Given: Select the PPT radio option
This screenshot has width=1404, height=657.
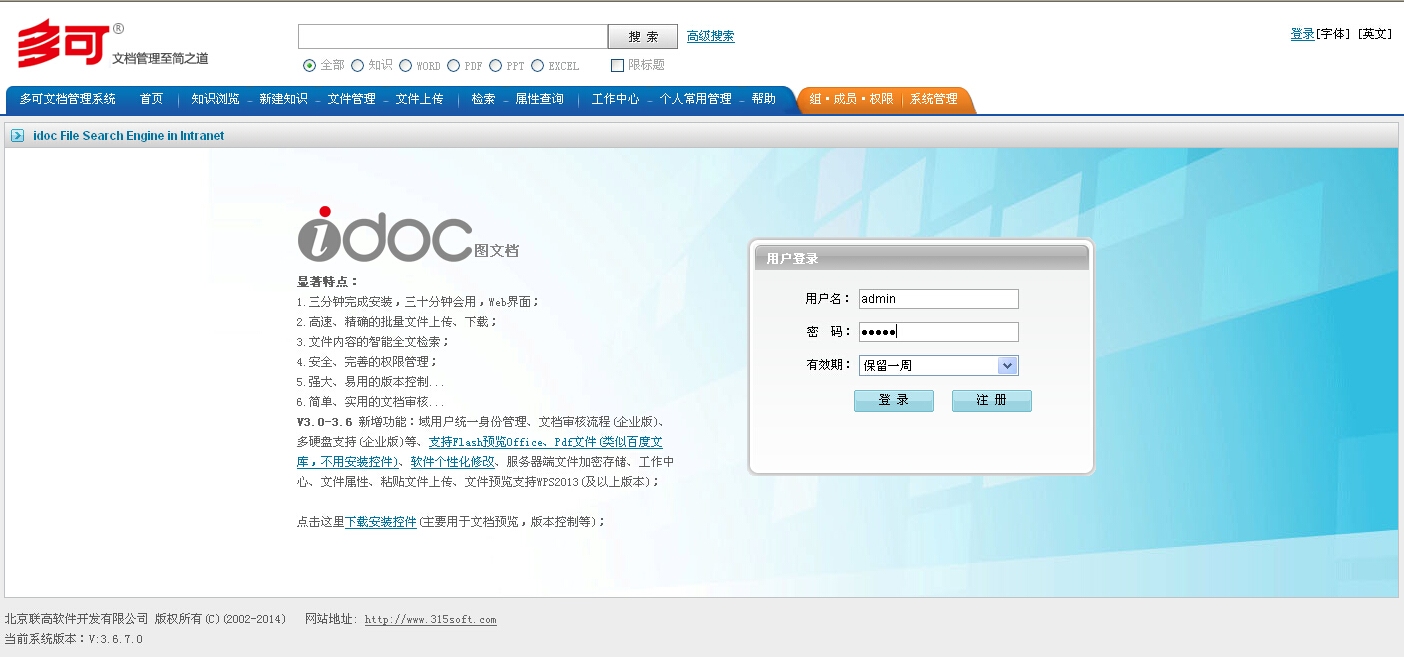Looking at the screenshot, I should click(x=495, y=66).
